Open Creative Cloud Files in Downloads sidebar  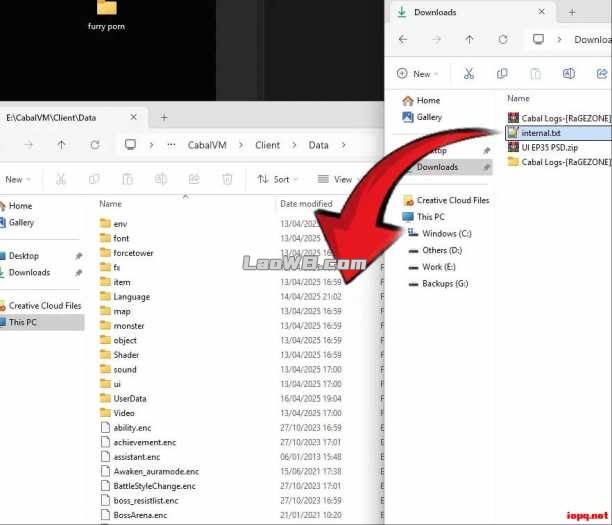[446, 200]
